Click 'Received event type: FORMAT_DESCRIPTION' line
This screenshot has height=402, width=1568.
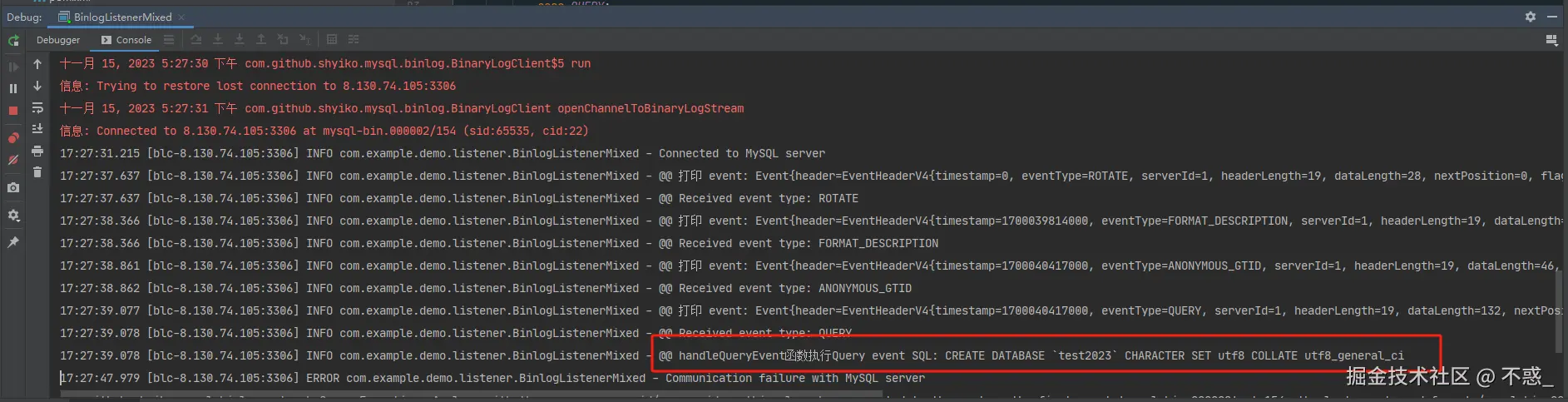pos(499,243)
